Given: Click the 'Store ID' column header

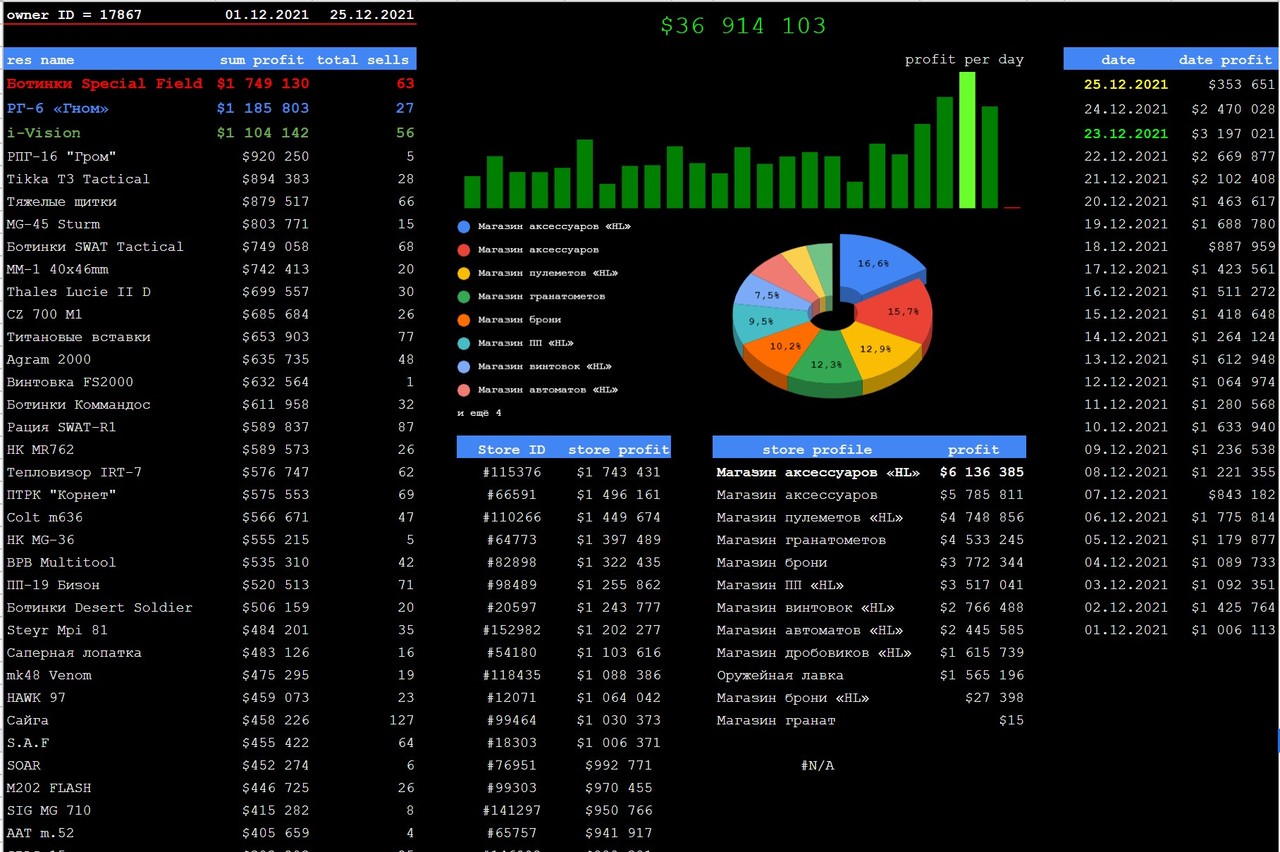Looking at the screenshot, I should (x=511, y=450).
